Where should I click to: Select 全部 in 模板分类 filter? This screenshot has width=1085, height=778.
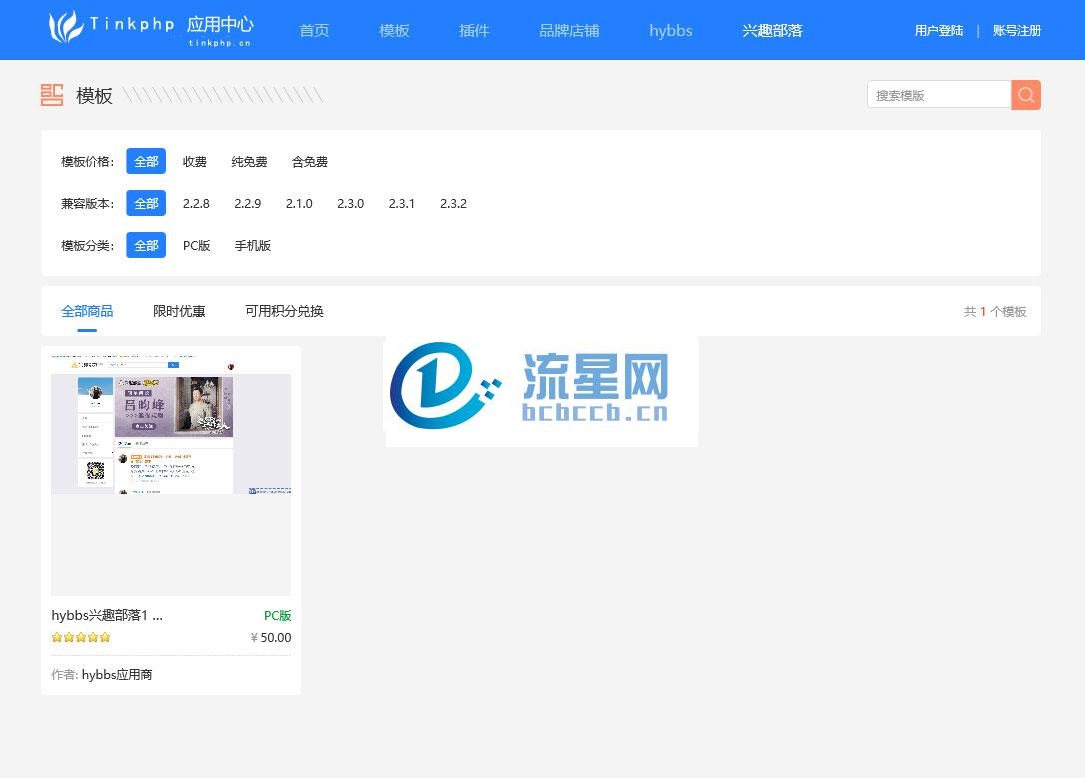click(x=146, y=245)
